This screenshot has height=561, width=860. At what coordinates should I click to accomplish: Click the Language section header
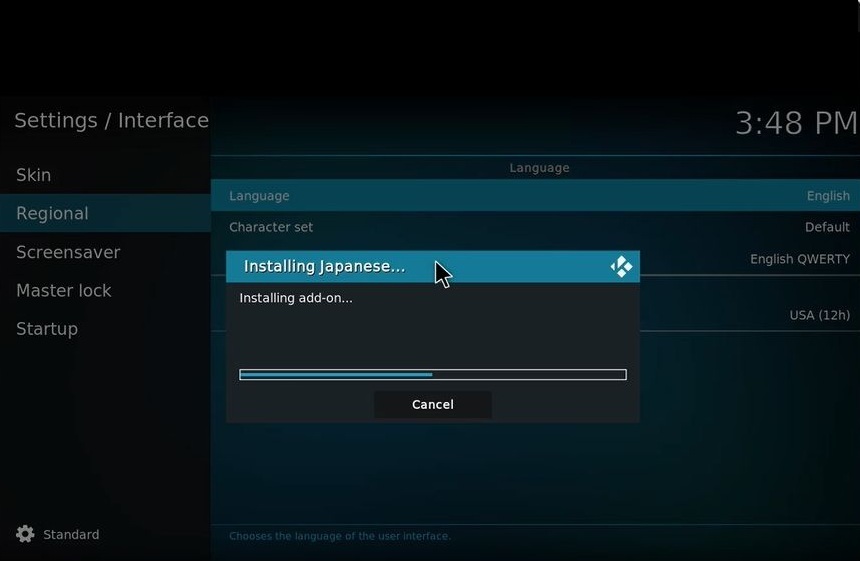pos(539,168)
